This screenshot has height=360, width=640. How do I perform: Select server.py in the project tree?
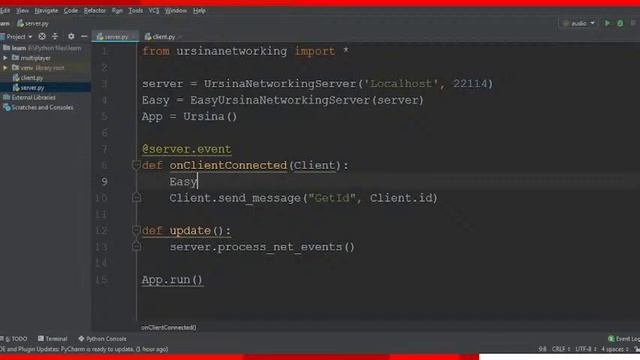point(29,88)
